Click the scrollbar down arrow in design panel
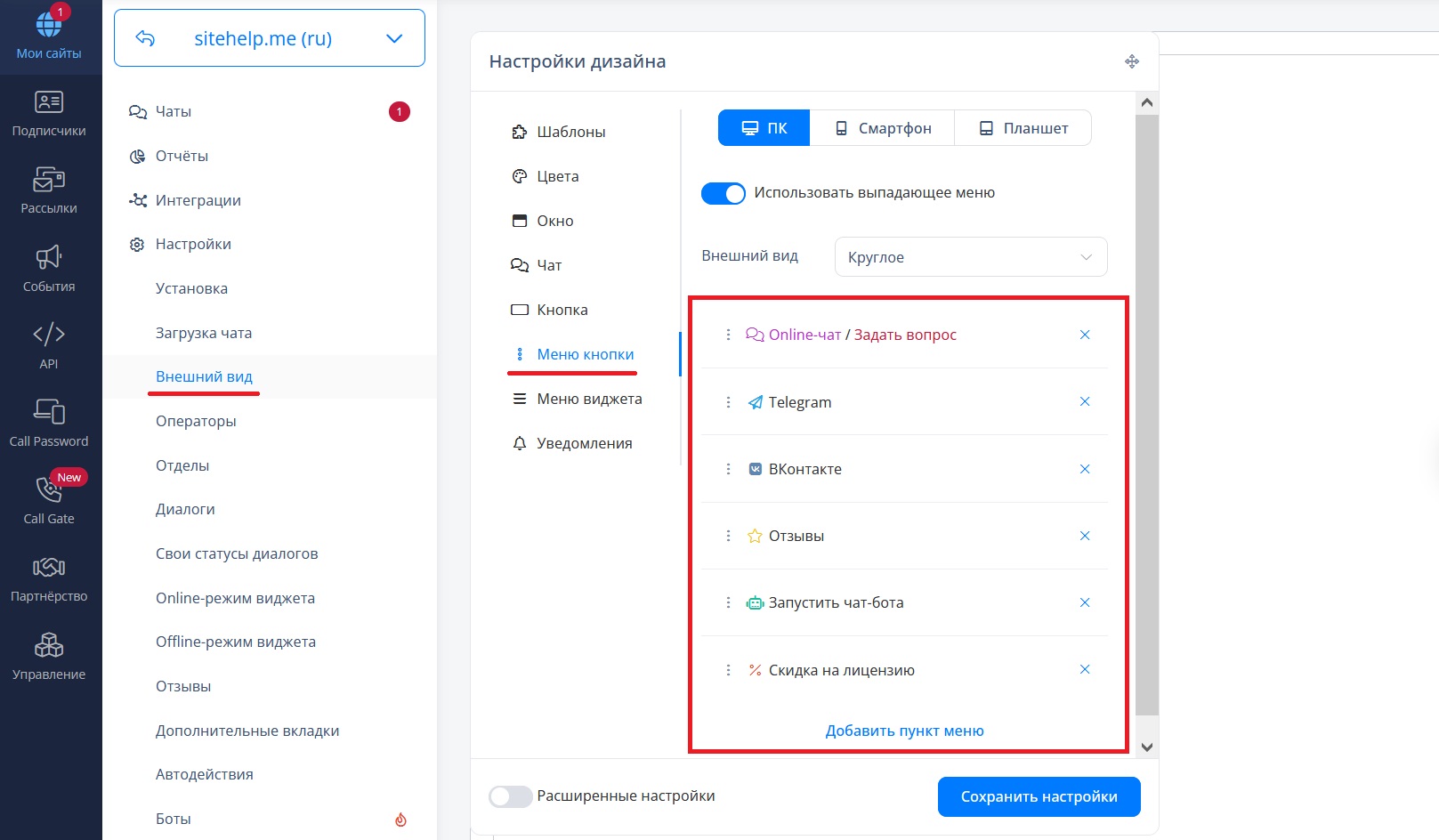1439x840 pixels. click(x=1146, y=747)
